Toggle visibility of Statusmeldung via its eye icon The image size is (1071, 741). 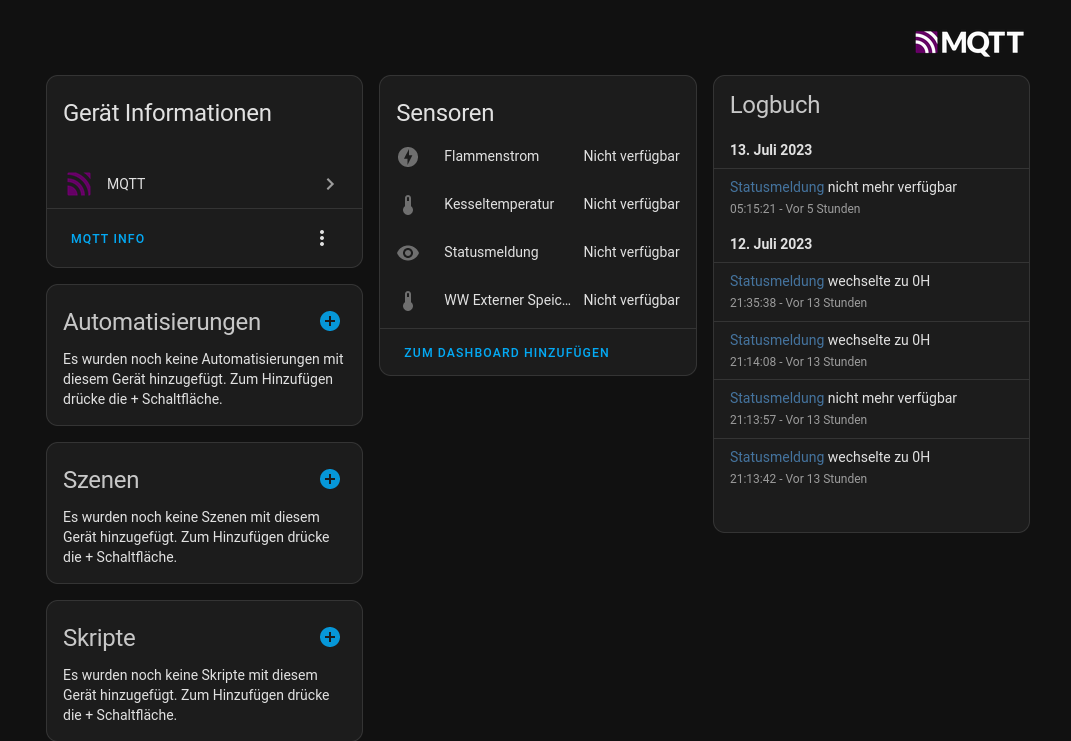click(408, 252)
